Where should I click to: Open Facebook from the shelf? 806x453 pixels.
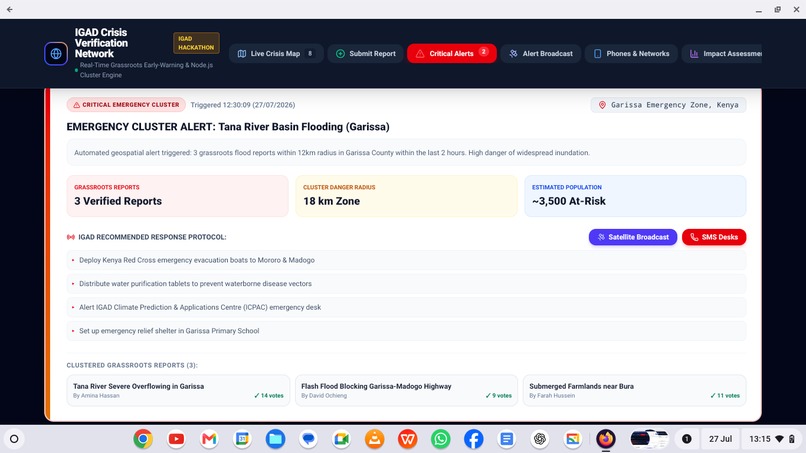(x=474, y=439)
